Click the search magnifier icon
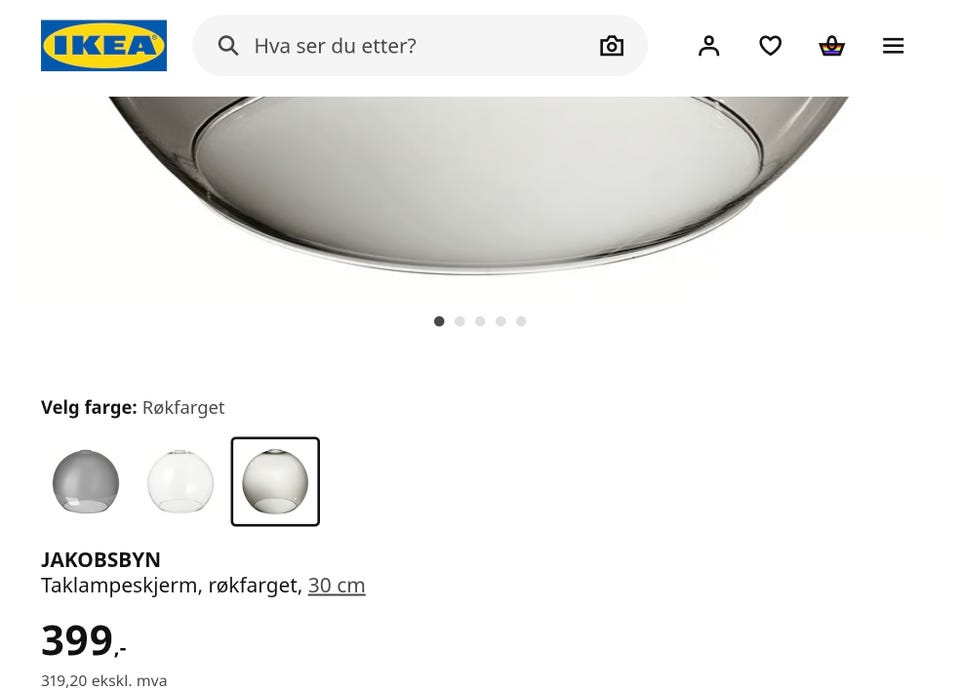Screen dimensions: 960x692 (228, 46)
